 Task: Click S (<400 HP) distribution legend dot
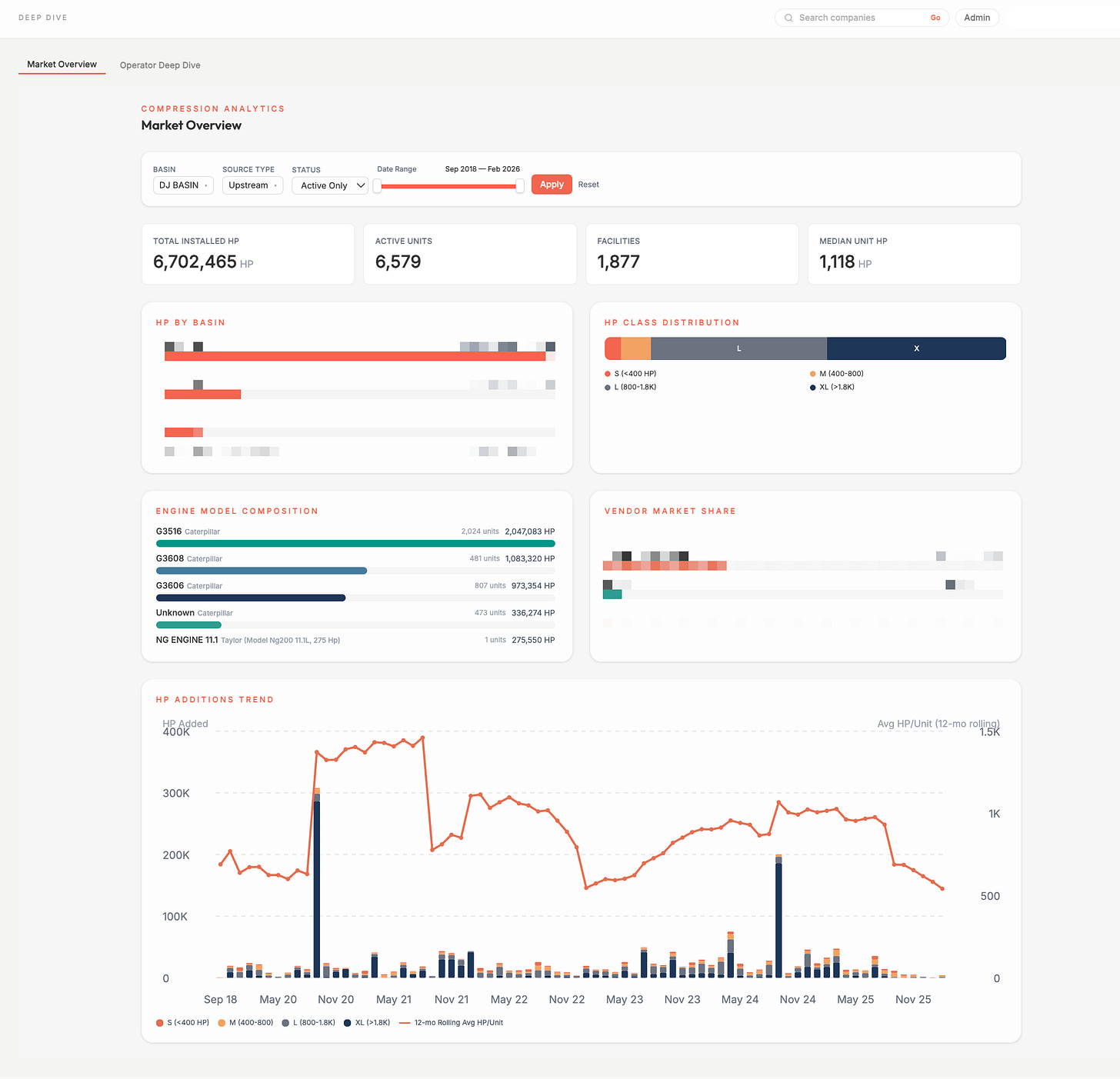(x=608, y=374)
